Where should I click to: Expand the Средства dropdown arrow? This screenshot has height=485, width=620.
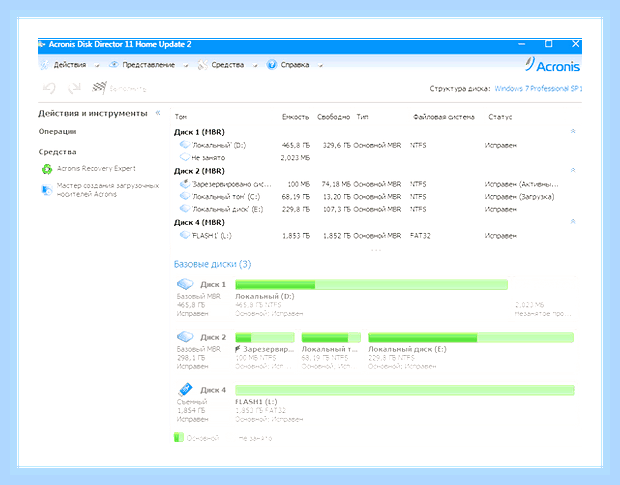(255, 66)
